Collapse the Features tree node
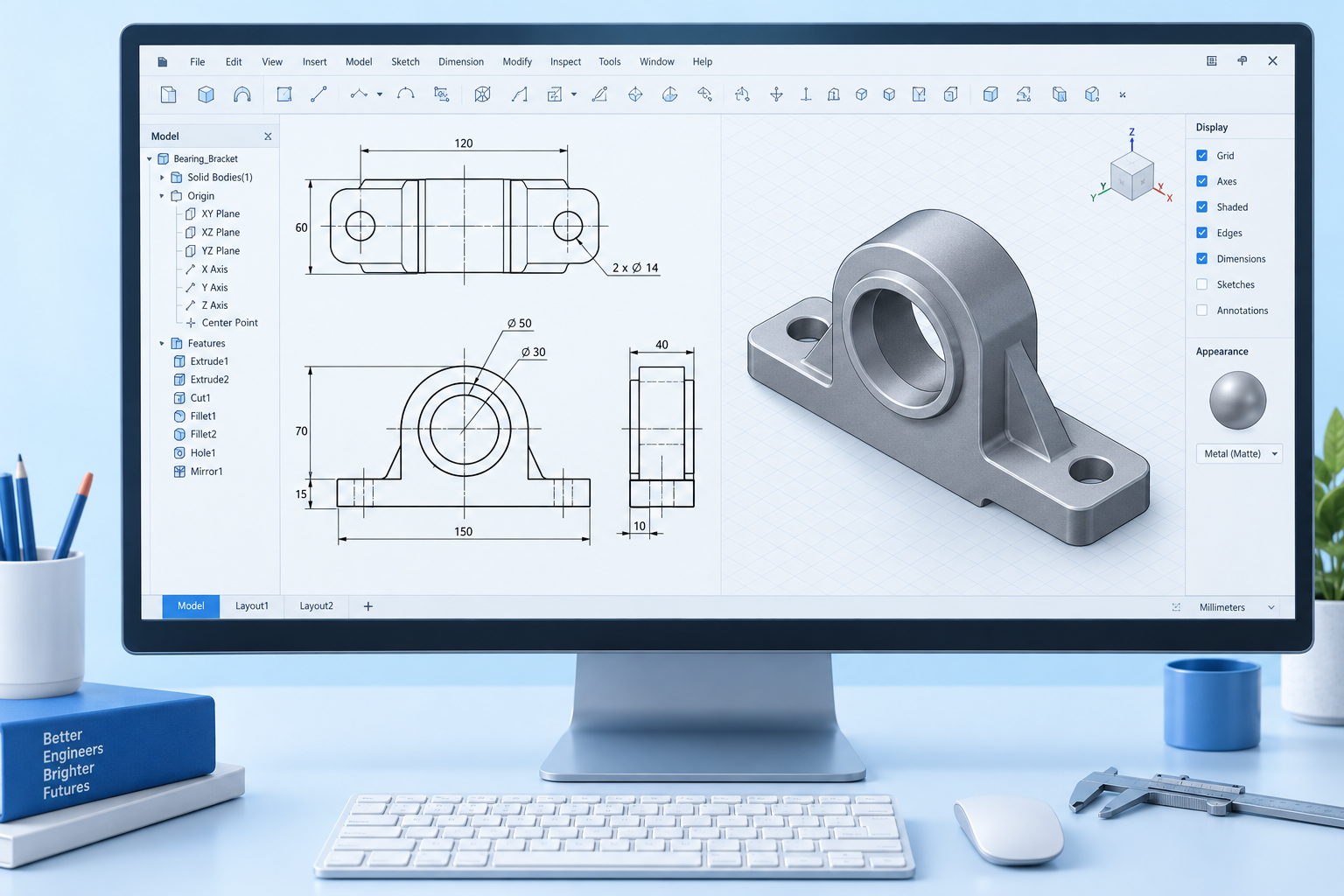1344x896 pixels. tap(162, 344)
